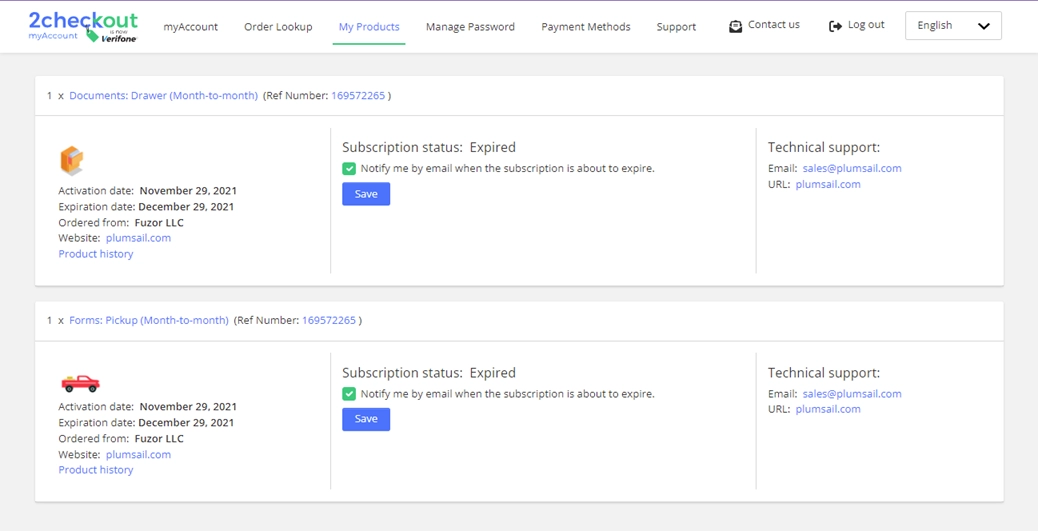Click Technical support heading in Forms Pickup card
1038x531 pixels.
coord(824,373)
